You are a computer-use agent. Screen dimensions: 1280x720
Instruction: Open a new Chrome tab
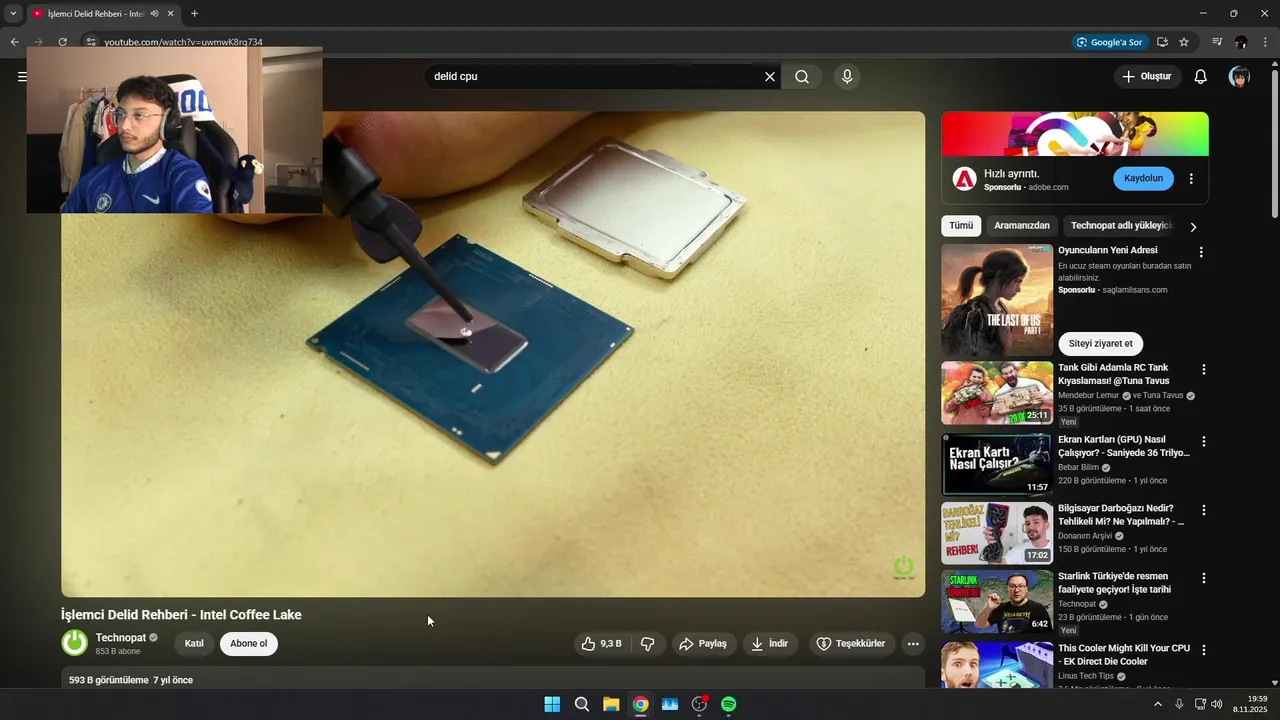[x=194, y=14]
